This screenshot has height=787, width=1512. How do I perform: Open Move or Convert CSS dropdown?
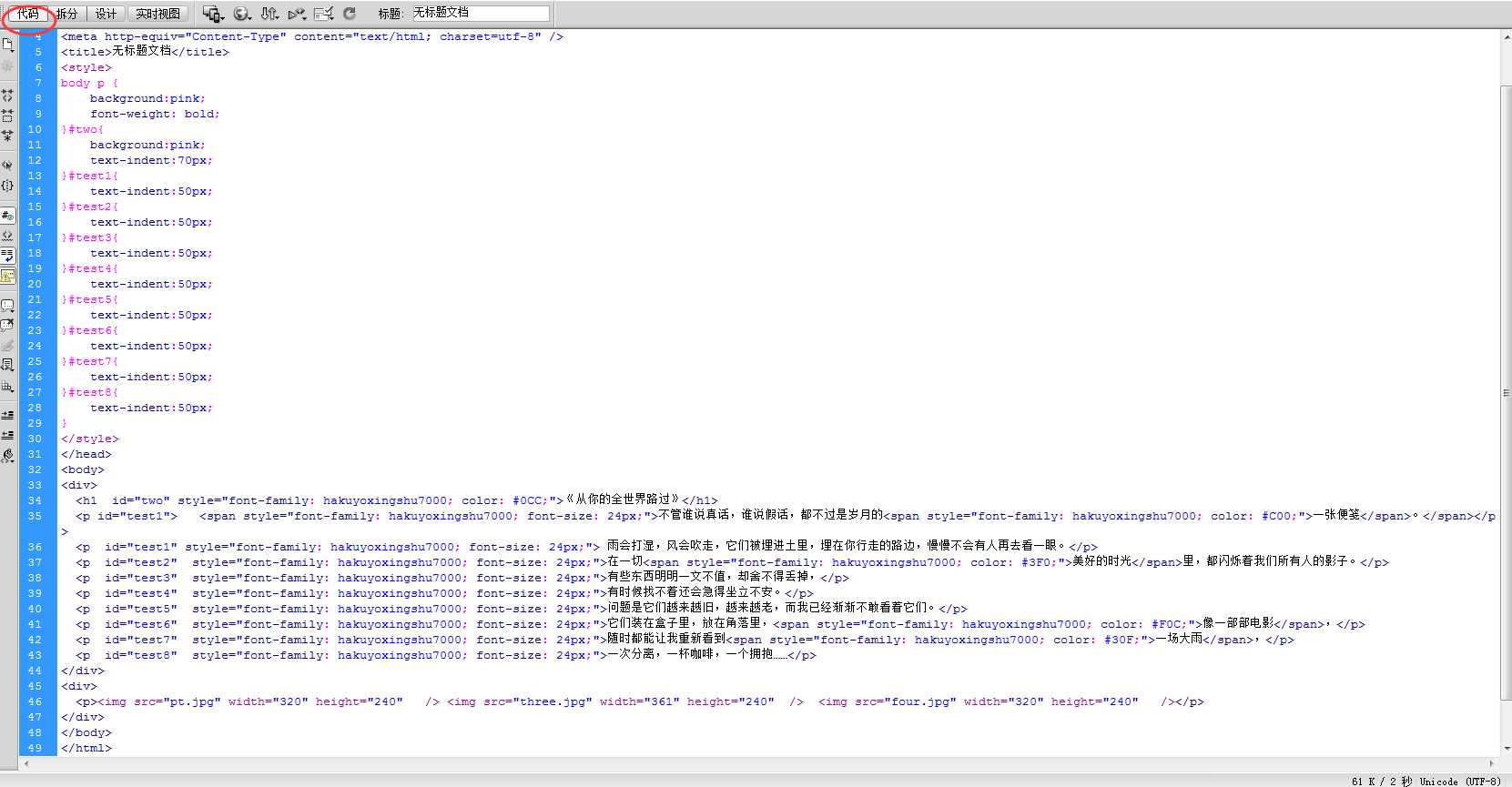click(x=7, y=386)
